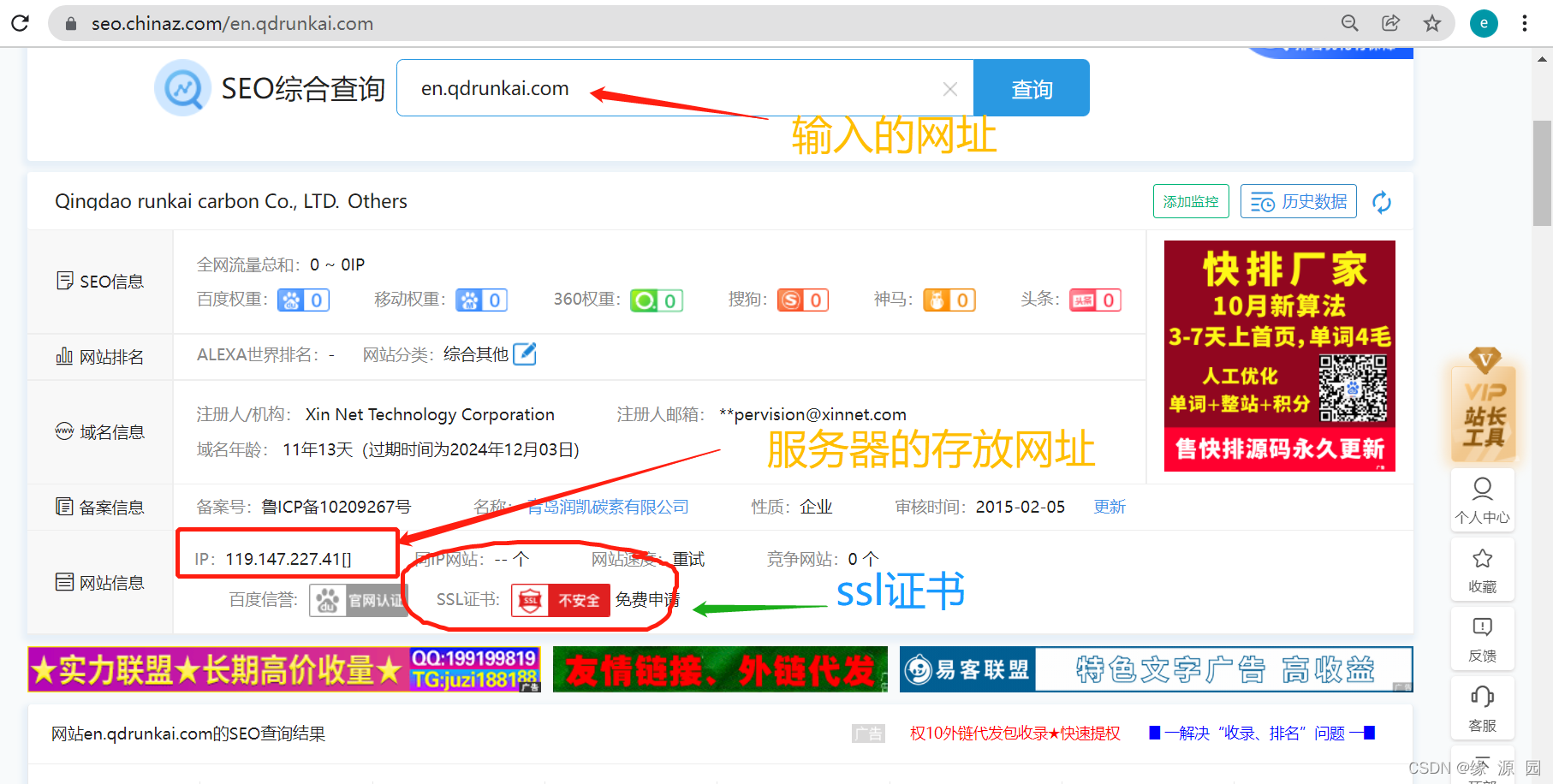Click 免费申请 SSL certificate link
The width and height of the screenshot is (1553, 784).
pyautogui.click(x=647, y=600)
